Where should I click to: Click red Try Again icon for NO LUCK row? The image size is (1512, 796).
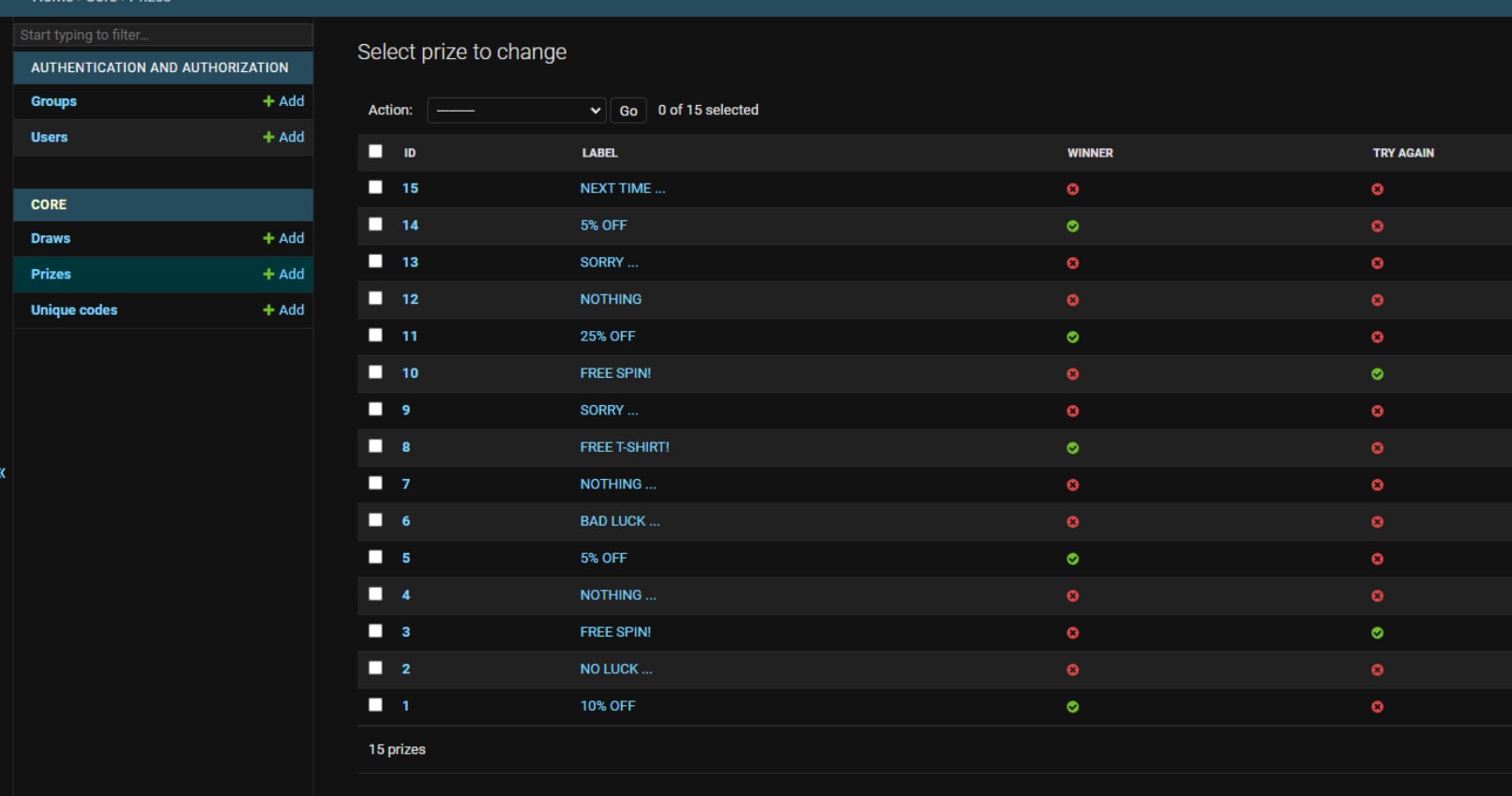(1377, 669)
